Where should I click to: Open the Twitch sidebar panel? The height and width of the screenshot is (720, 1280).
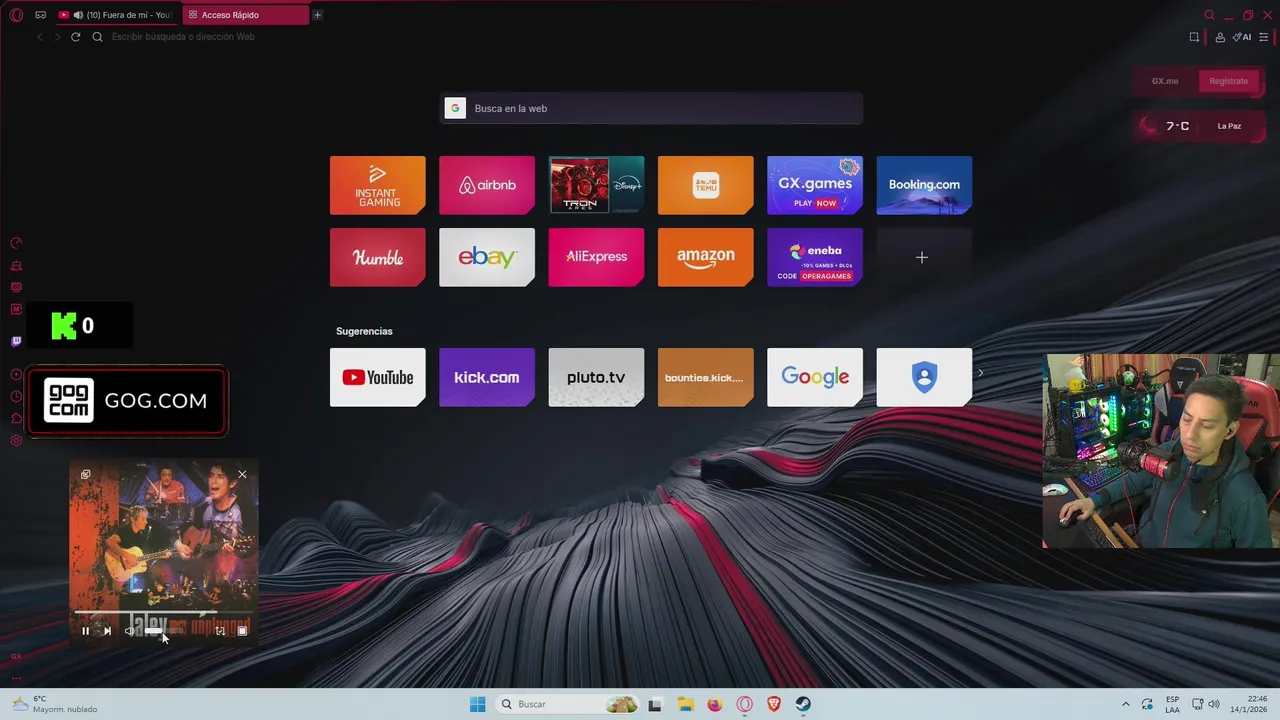[x=16, y=341]
